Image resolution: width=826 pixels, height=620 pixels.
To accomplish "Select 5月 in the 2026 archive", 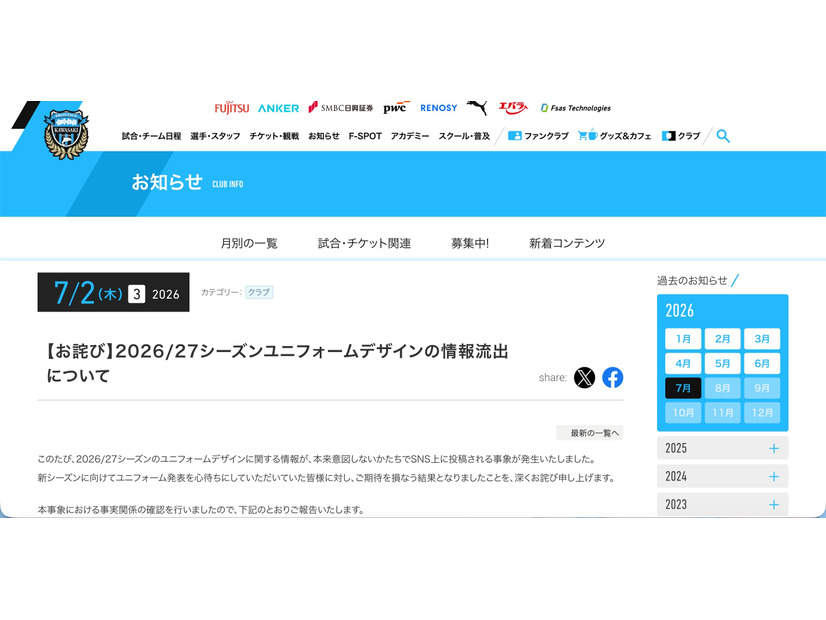I will tap(723, 363).
